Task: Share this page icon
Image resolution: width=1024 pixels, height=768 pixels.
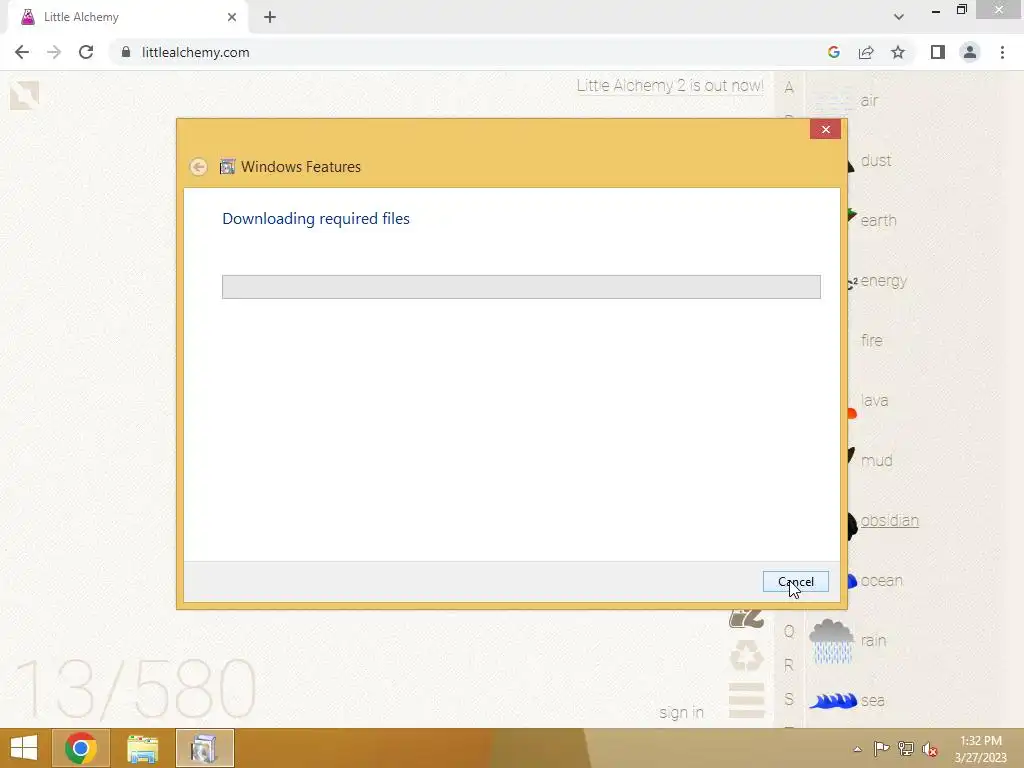Action: [x=866, y=52]
